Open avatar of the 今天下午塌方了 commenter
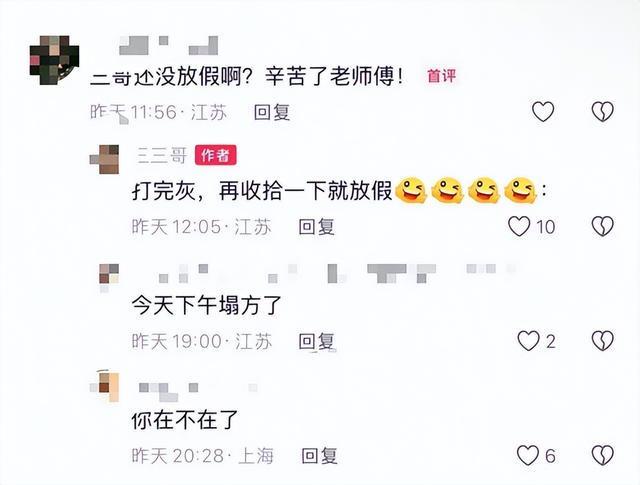640x485 pixels. pyautogui.click(x=109, y=275)
